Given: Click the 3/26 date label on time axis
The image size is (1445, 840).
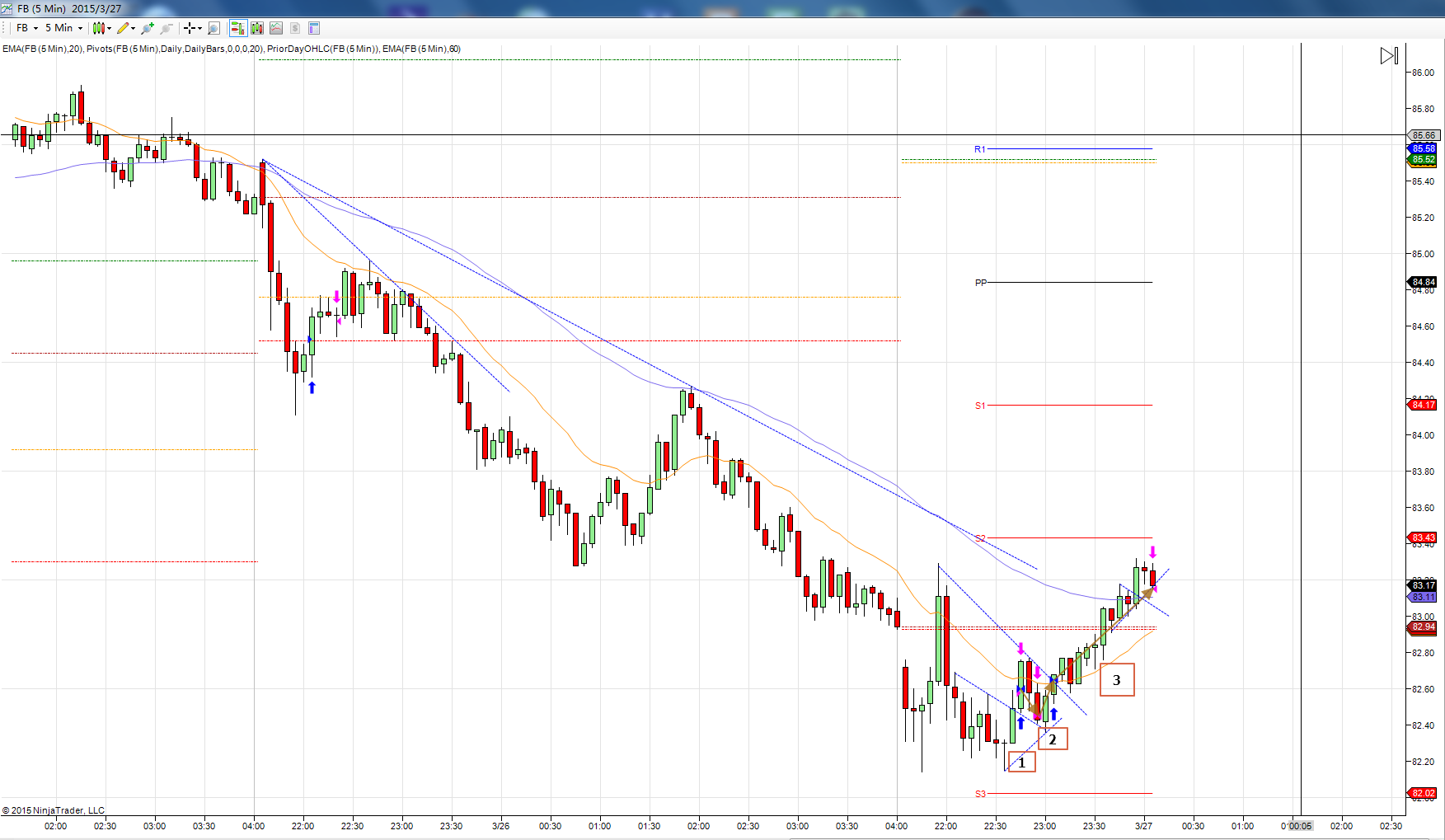Looking at the screenshot, I should 500,826.
